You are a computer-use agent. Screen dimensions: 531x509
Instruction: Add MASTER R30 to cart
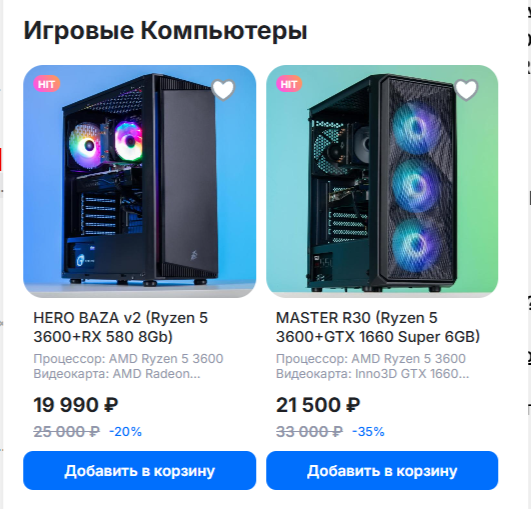[x=382, y=470]
